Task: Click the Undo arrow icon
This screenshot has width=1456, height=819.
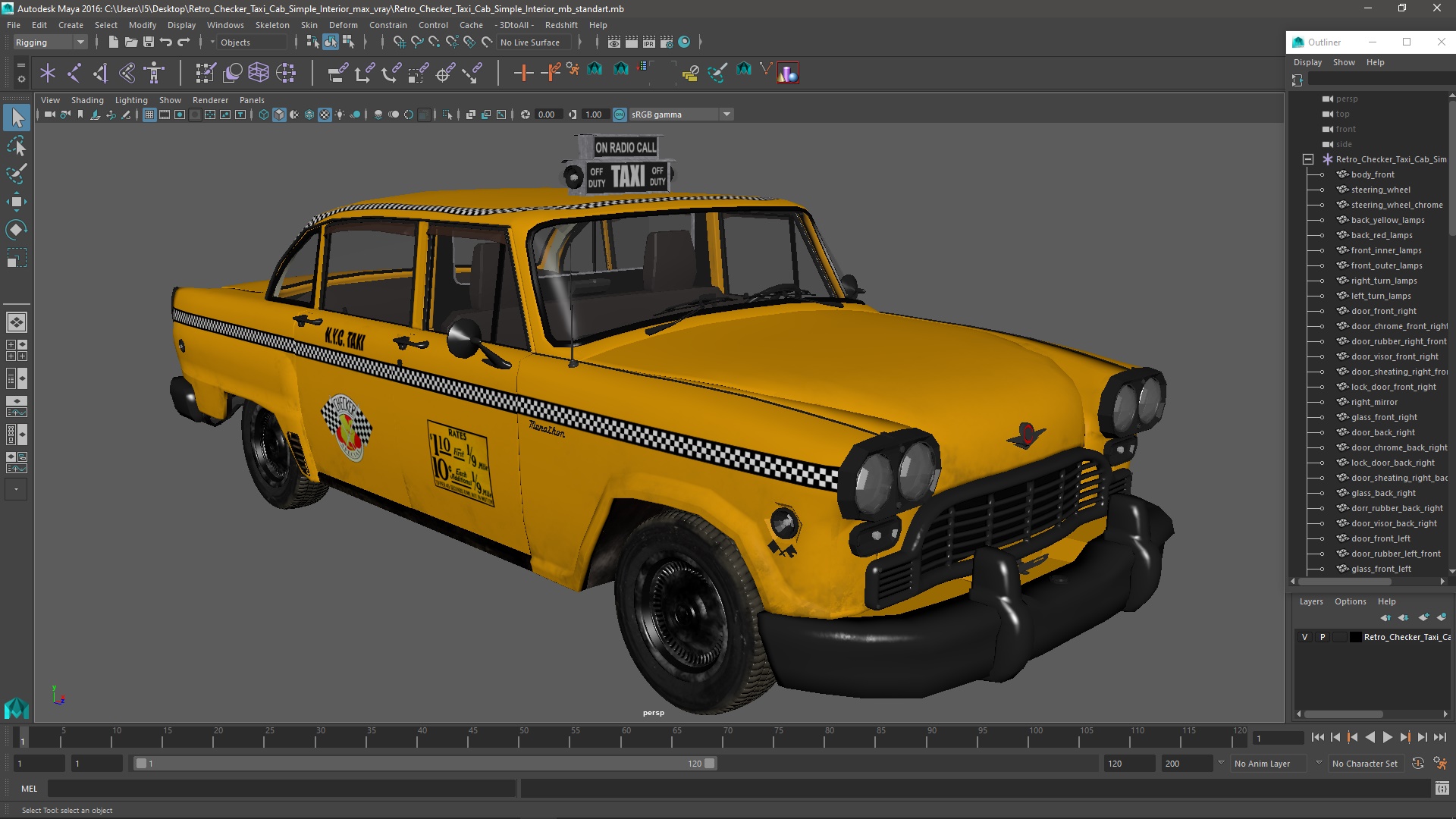Action: 166,42
